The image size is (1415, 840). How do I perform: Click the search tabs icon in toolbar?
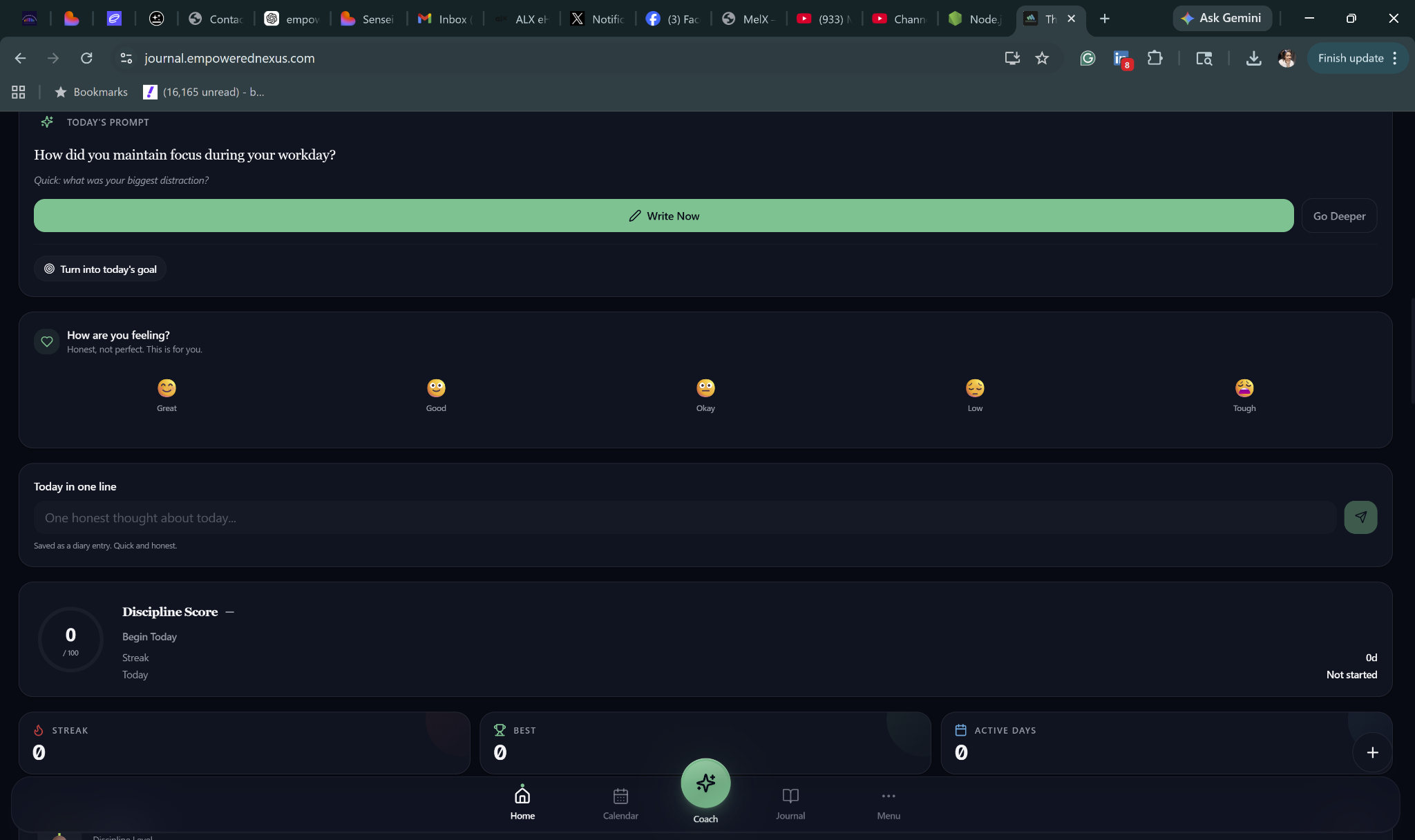[1204, 58]
